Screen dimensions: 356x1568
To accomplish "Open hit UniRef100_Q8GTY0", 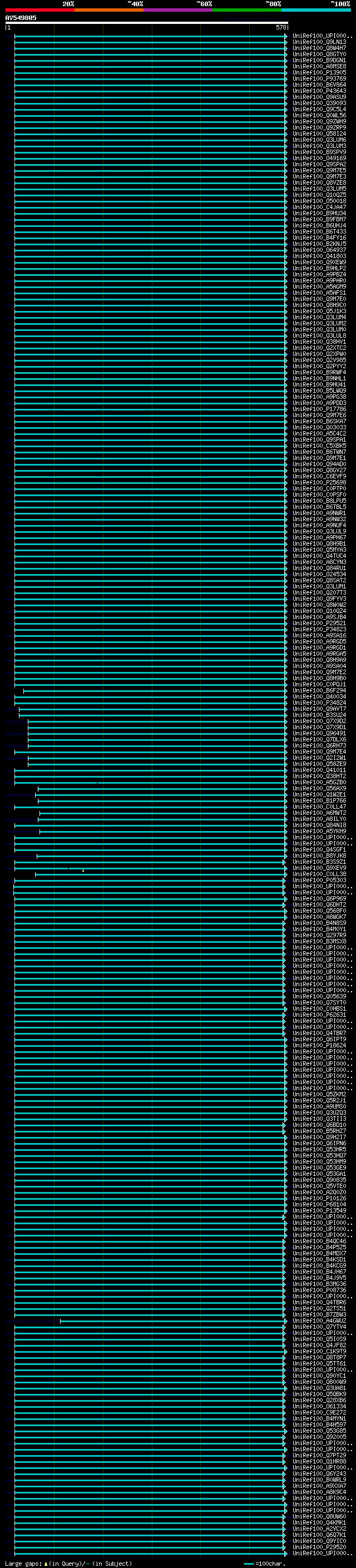I will click(x=319, y=54).
